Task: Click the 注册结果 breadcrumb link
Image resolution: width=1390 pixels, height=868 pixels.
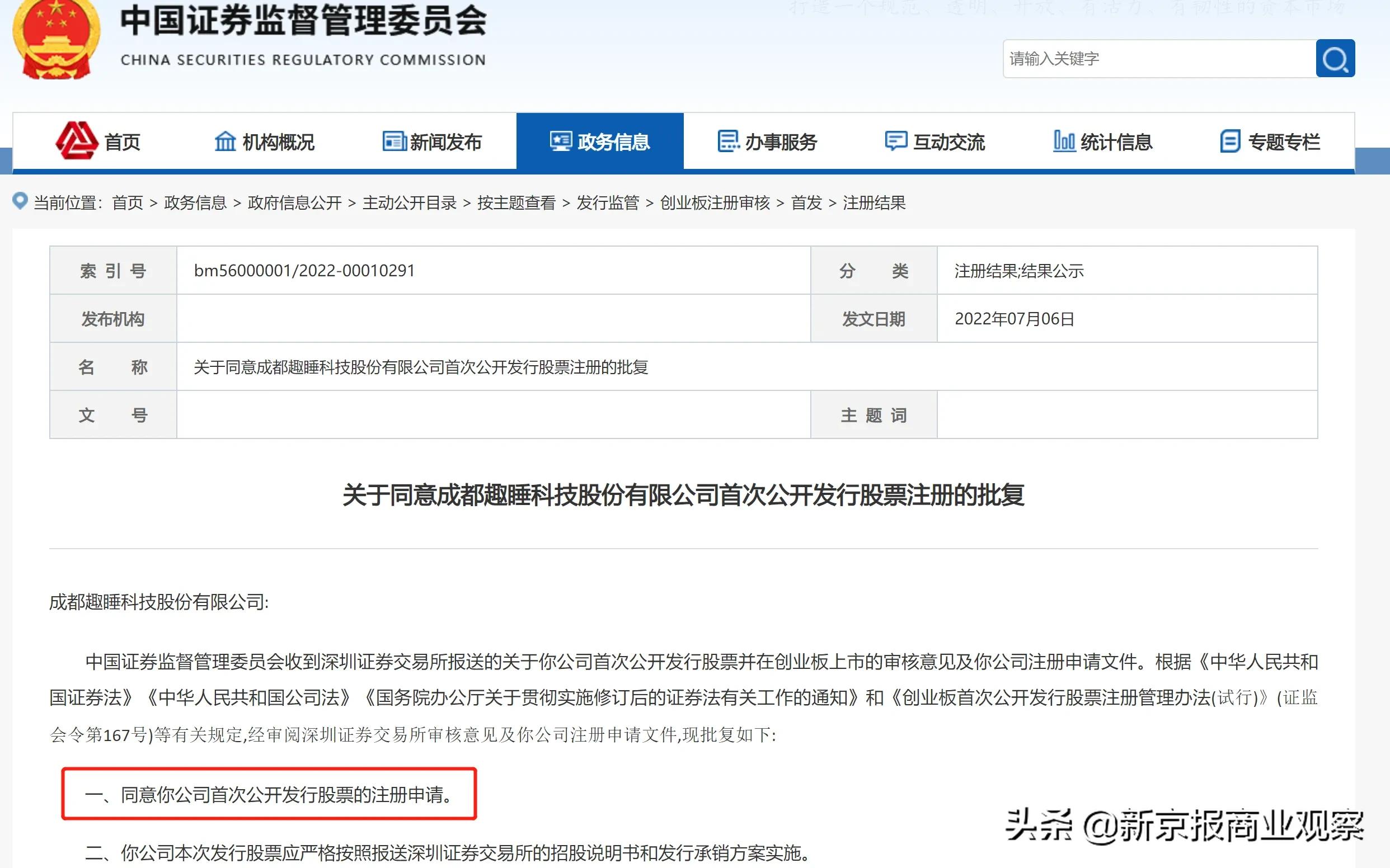Action: pyautogui.click(x=872, y=204)
